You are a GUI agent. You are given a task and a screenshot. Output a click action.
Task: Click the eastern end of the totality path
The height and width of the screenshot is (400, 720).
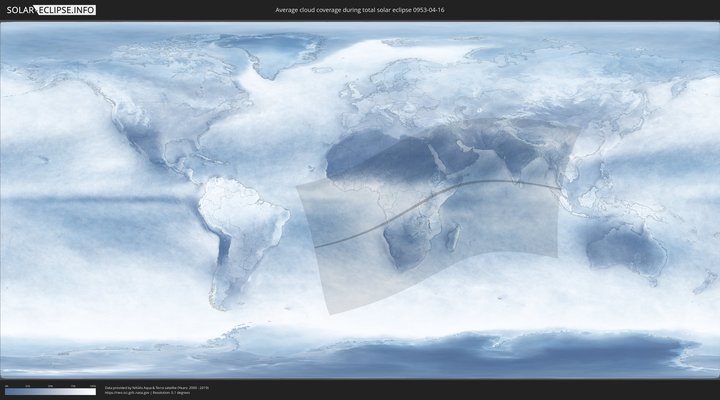(555, 187)
